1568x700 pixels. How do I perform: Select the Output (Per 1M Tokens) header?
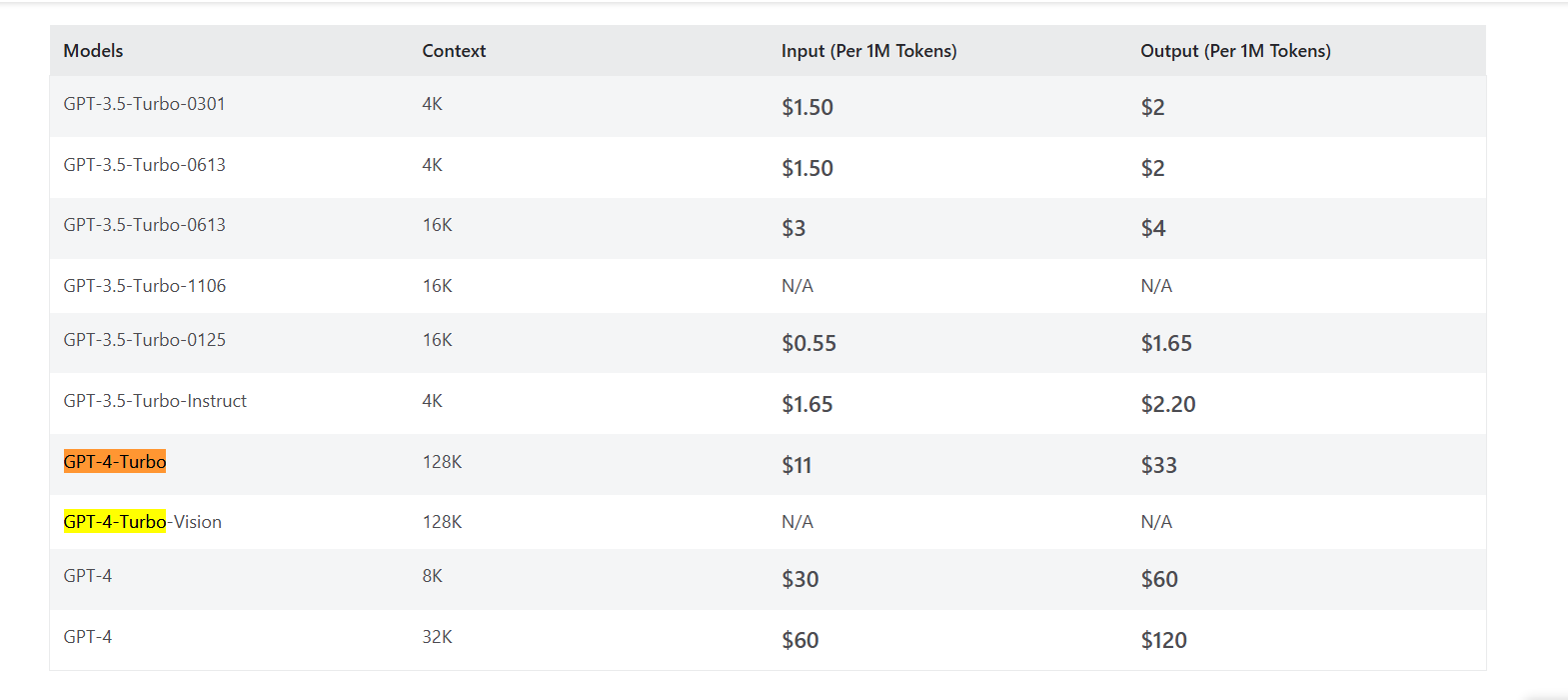tap(1235, 51)
